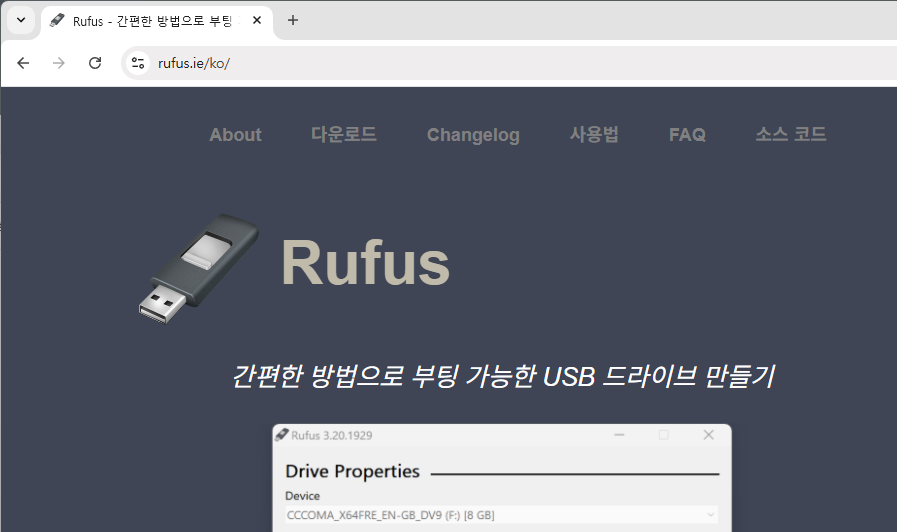View site information for rufus.ie
The width and height of the screenshot is (897, 532).
(139, 63)
